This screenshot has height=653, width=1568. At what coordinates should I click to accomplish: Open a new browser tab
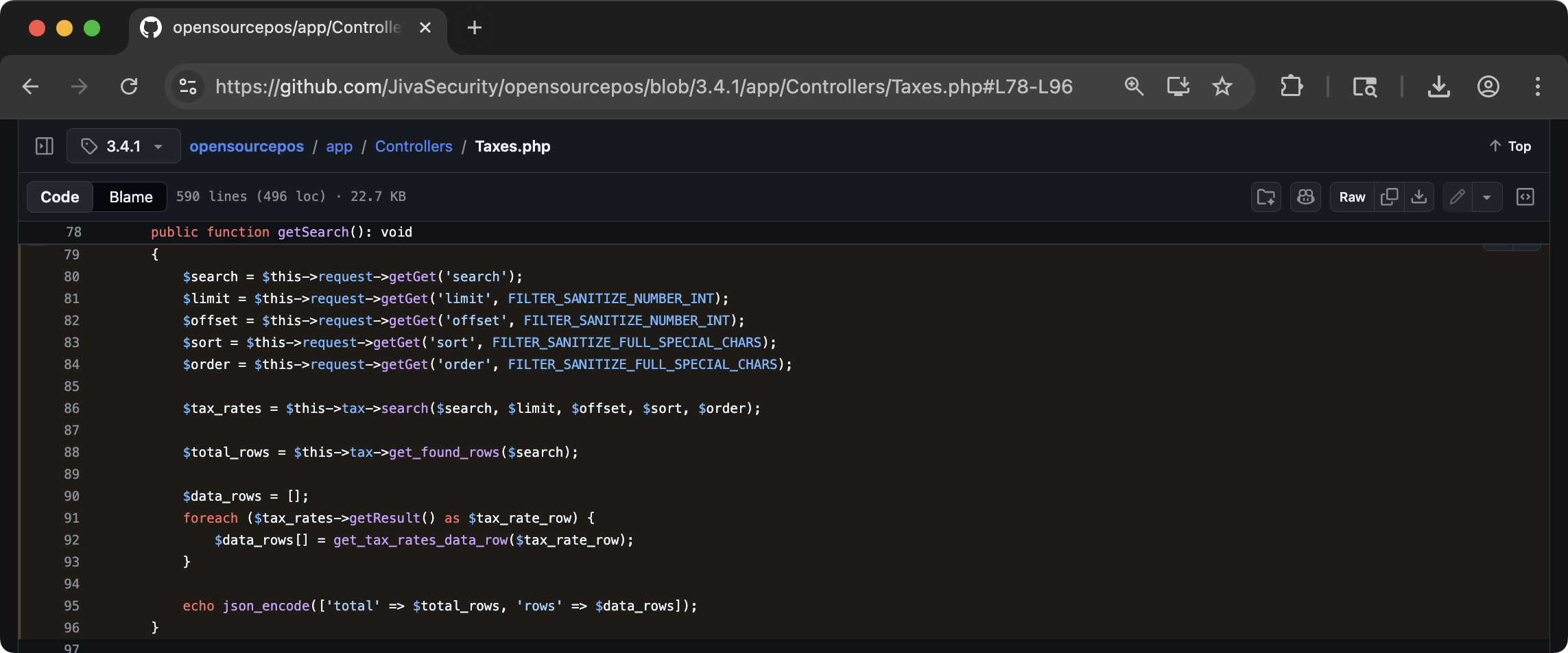[x=474, y=27]
